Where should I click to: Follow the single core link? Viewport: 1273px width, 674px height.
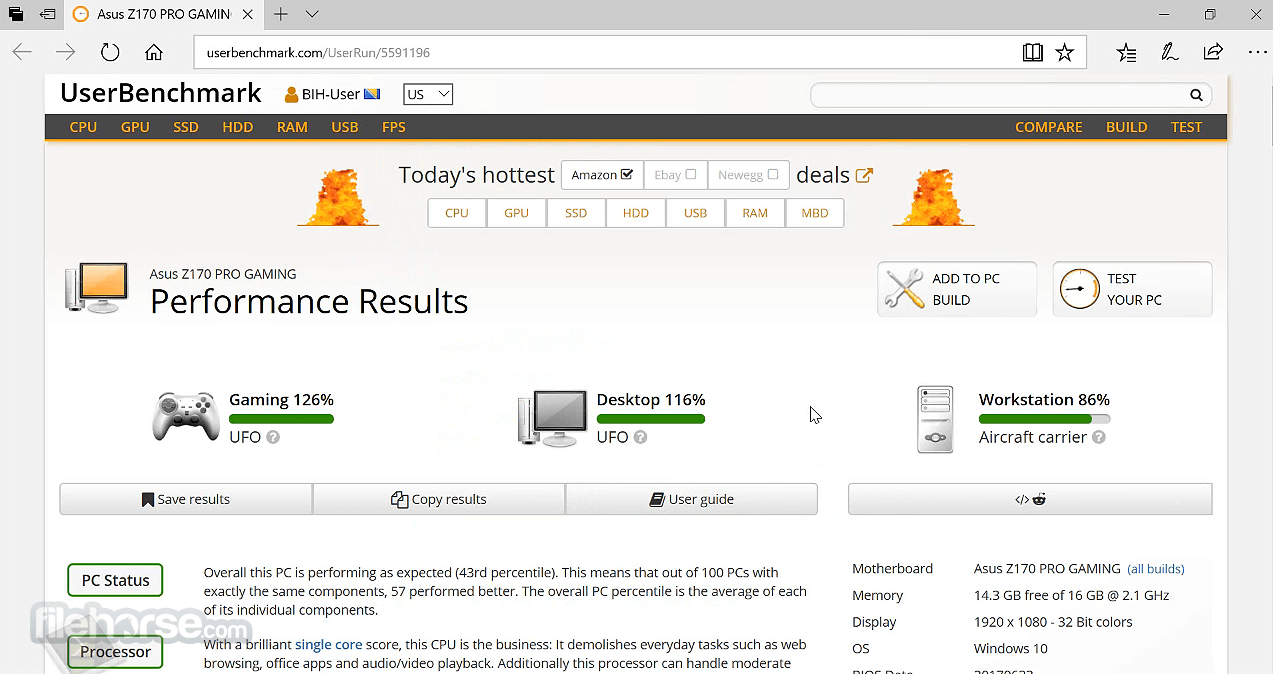328,645
